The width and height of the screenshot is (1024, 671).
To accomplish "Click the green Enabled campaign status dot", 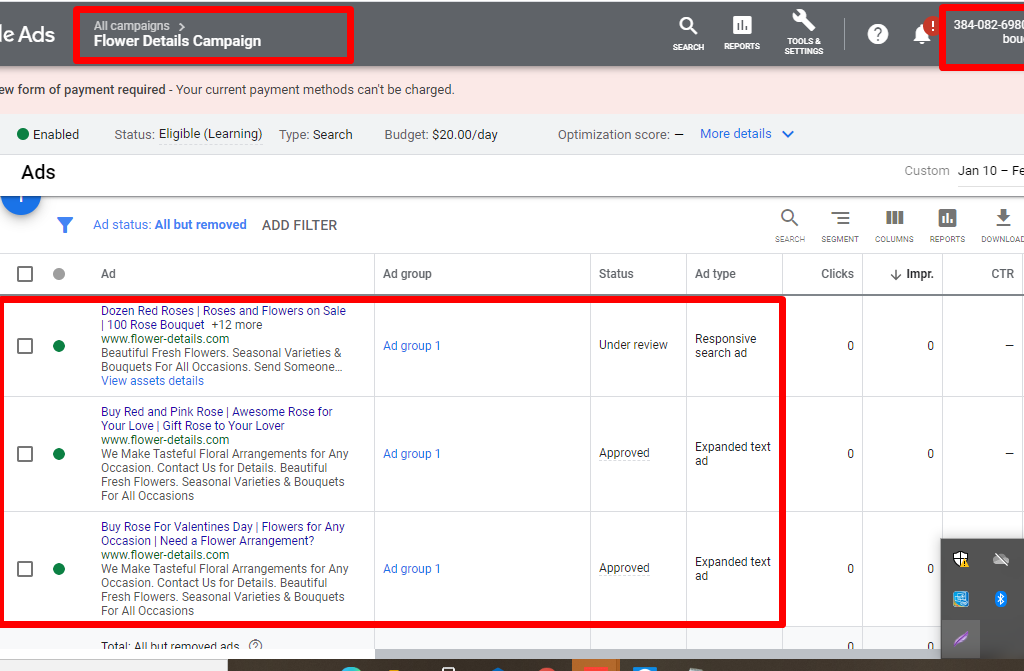I will pos(23,134).
